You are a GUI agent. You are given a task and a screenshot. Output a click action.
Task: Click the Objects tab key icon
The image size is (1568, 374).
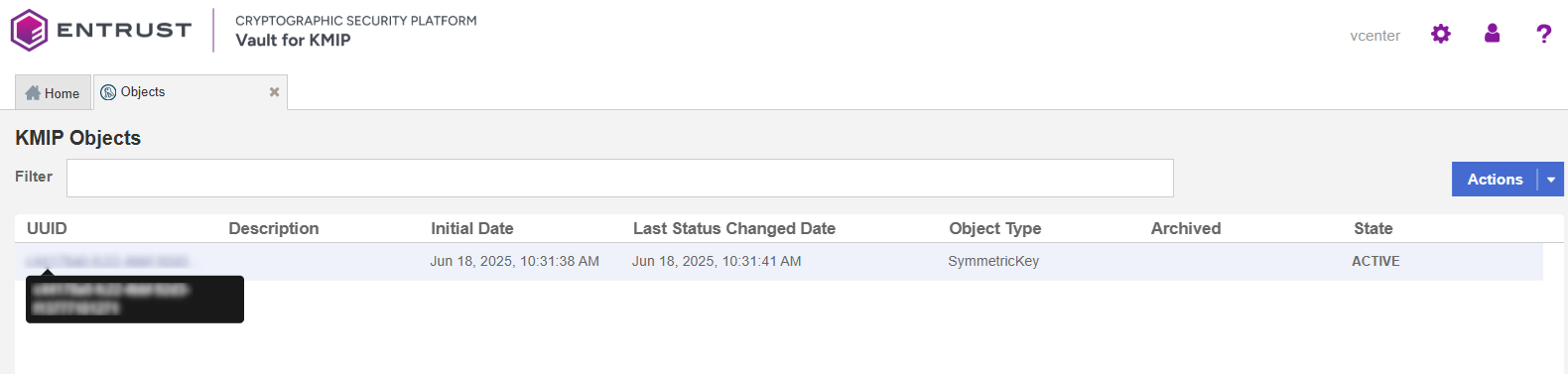click(x=108, y=92)
